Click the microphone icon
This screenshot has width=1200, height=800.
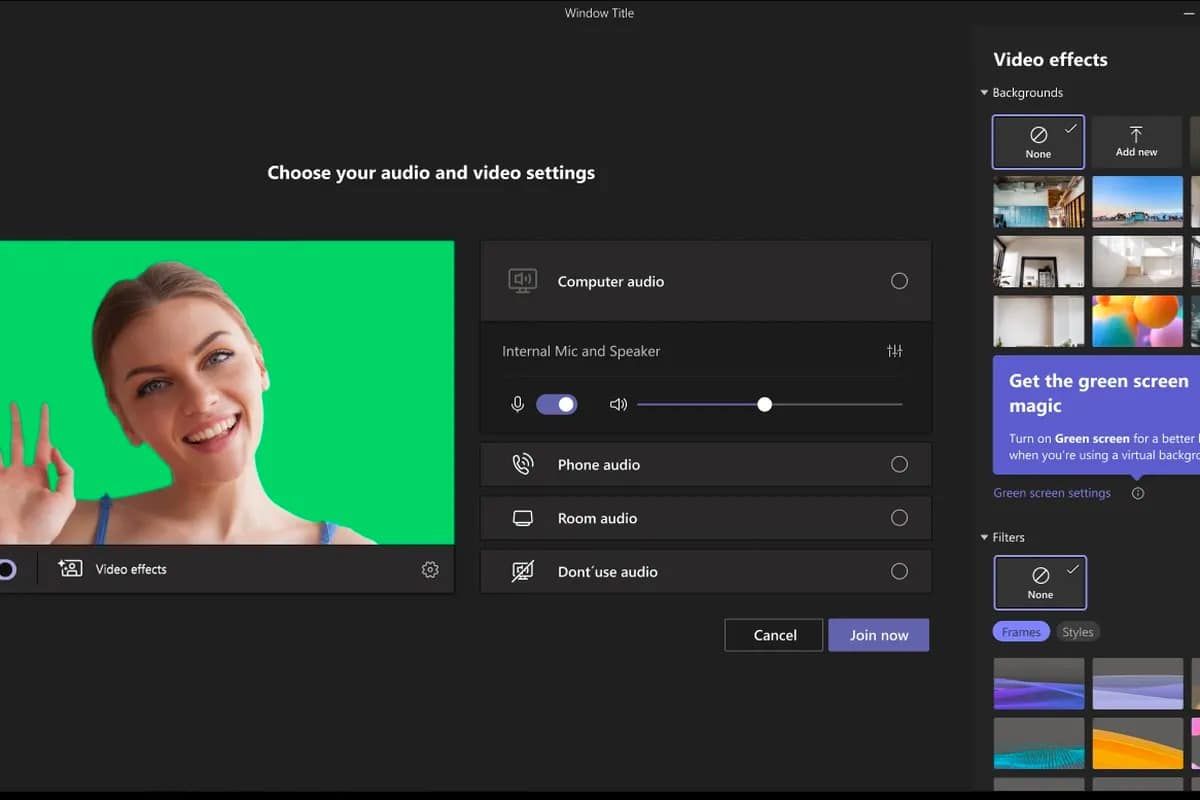click(517, 404)
